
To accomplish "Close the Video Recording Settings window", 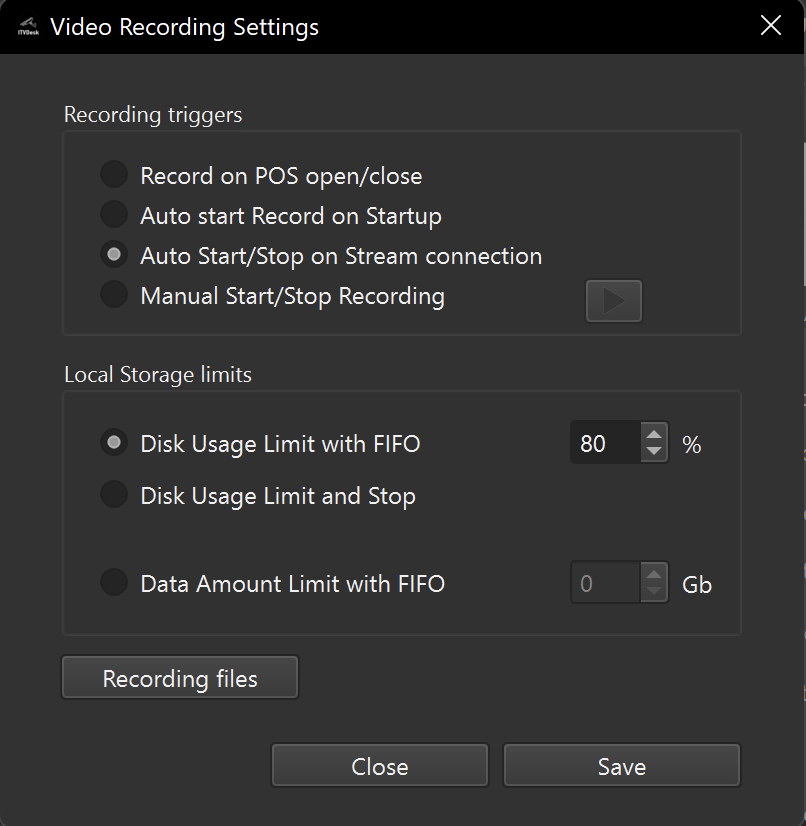I will point(771,26).
